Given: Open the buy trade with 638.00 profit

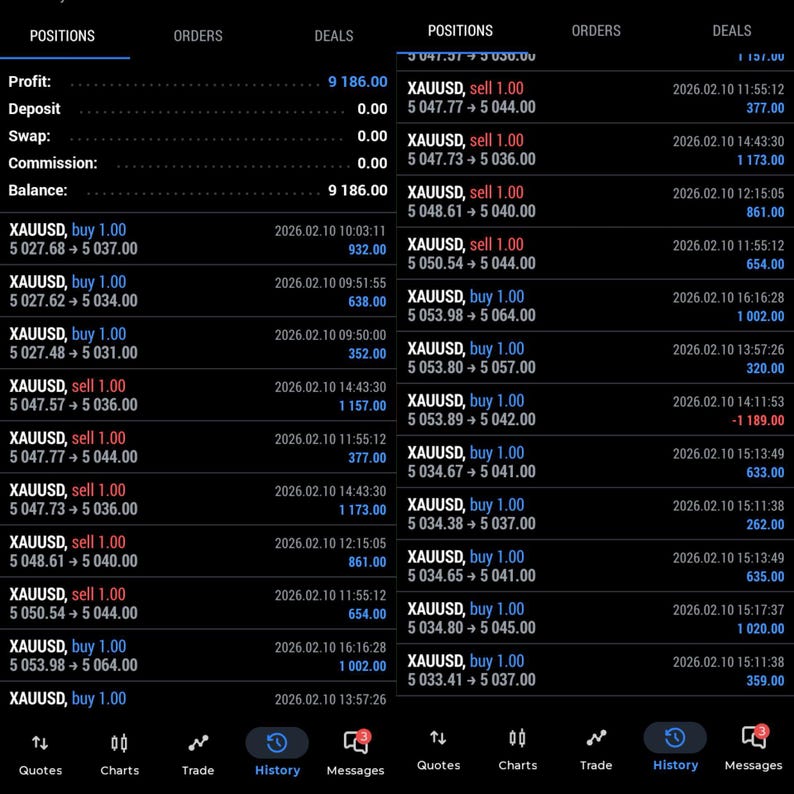Looking at the screenshot, I should [x=198, y=291].
